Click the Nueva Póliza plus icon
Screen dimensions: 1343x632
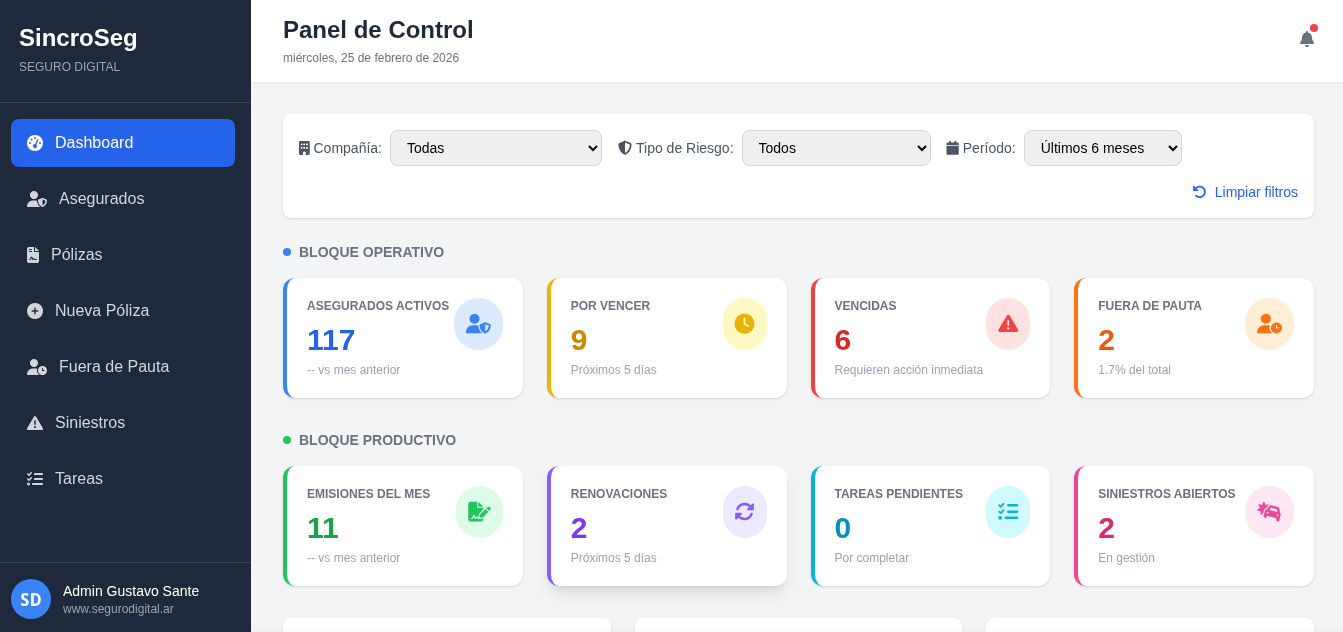(x=35, y=310)
